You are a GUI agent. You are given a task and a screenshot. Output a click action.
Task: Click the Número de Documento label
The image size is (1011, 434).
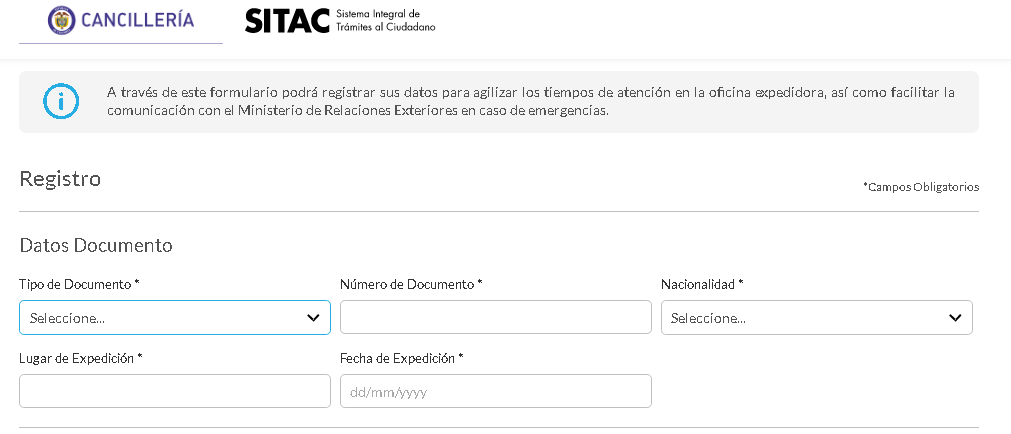tap(411, 284)
